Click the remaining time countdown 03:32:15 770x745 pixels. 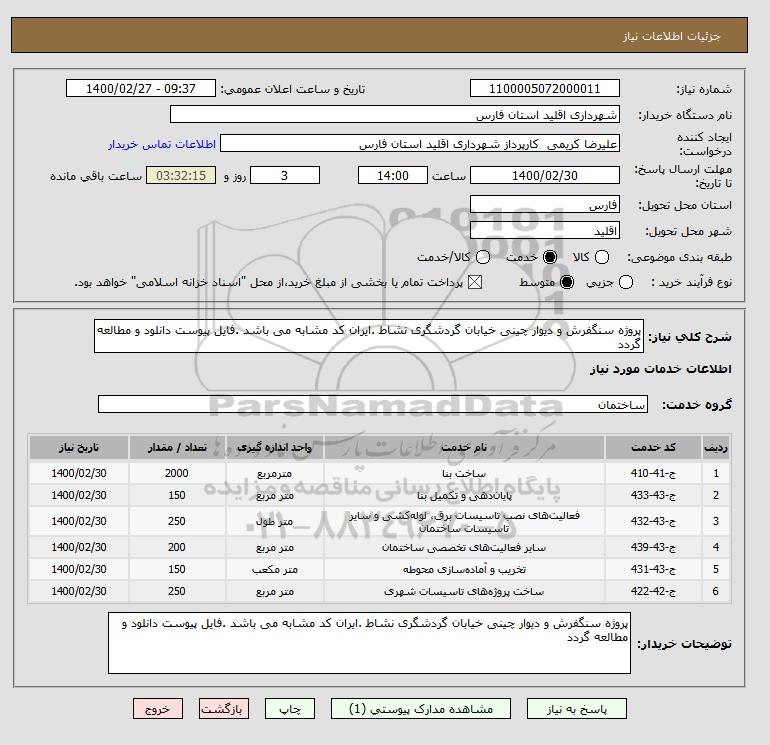coord(181,175)
